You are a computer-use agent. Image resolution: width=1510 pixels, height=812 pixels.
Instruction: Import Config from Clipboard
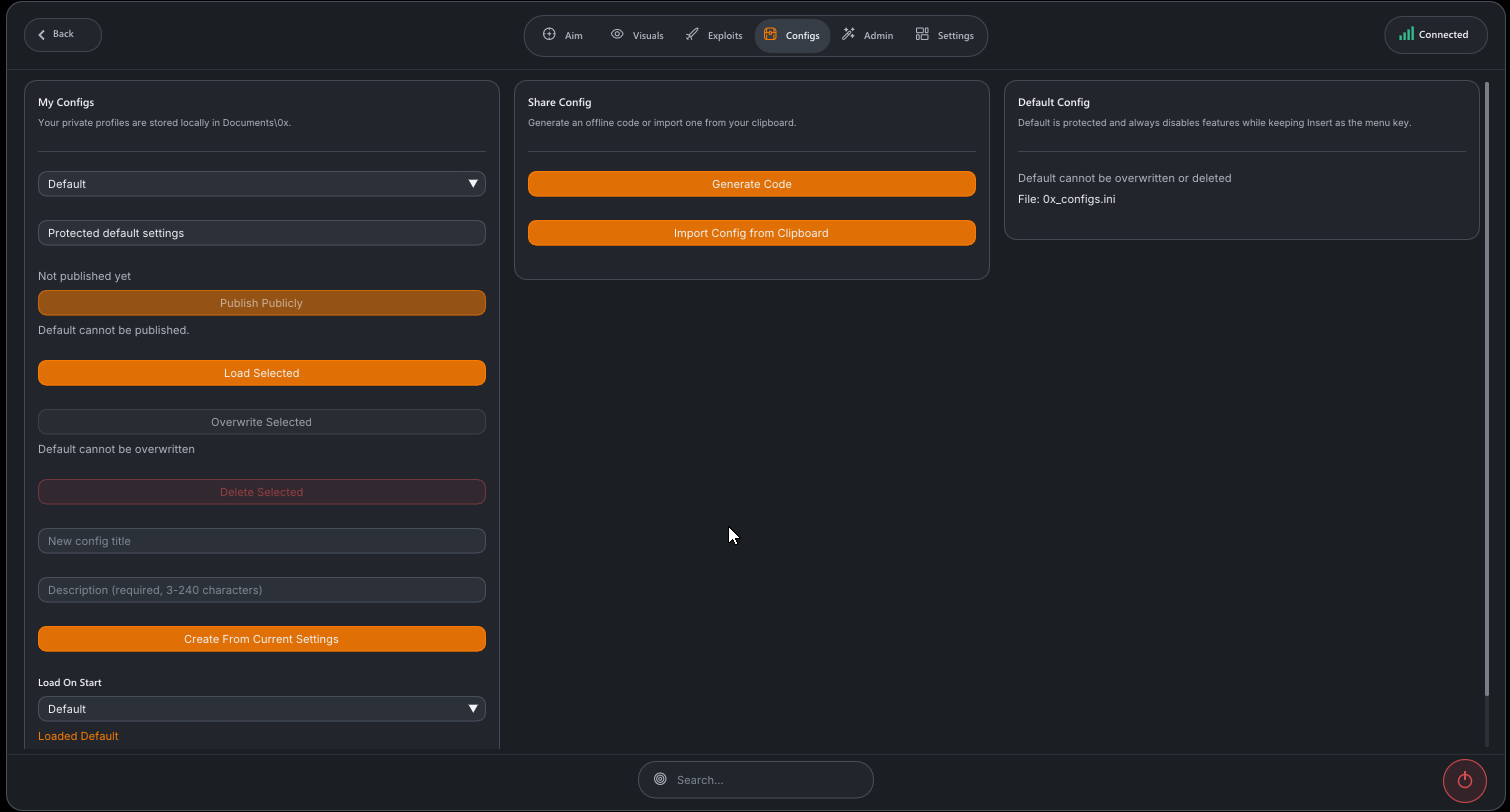pyautogui.click(x=752, y=233)
